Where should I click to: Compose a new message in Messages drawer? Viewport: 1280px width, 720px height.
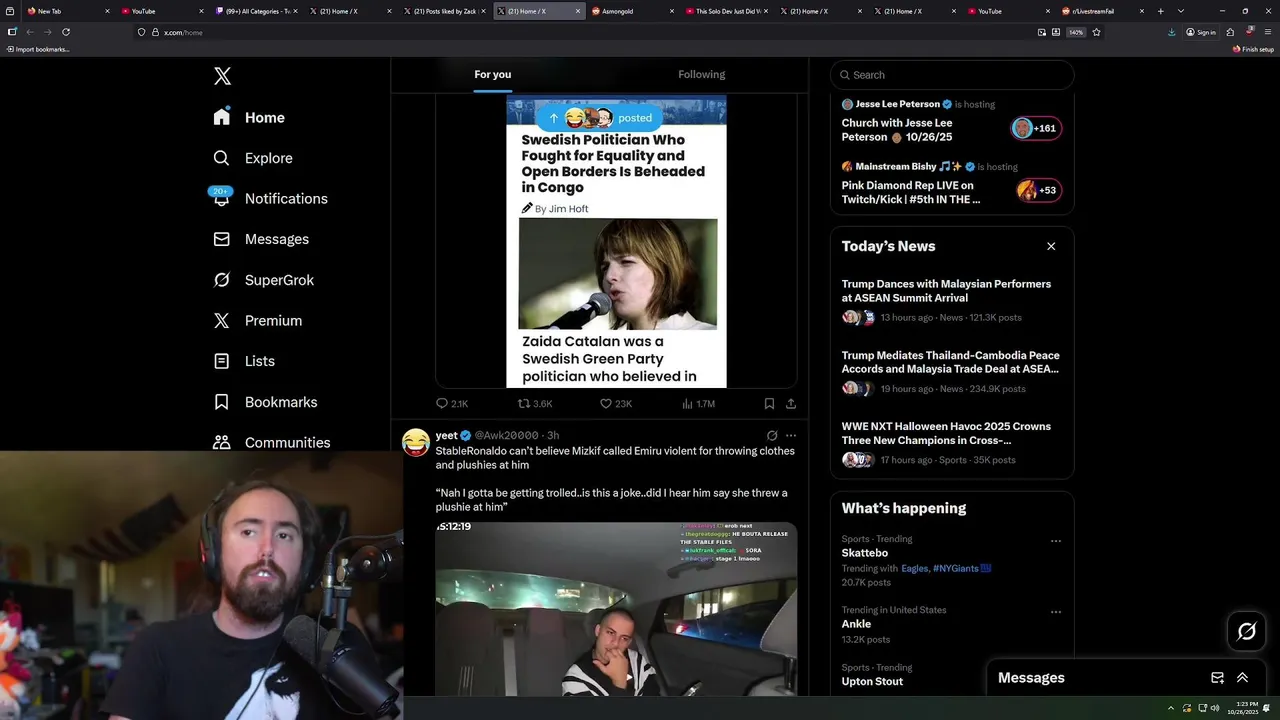(1217, 678)
